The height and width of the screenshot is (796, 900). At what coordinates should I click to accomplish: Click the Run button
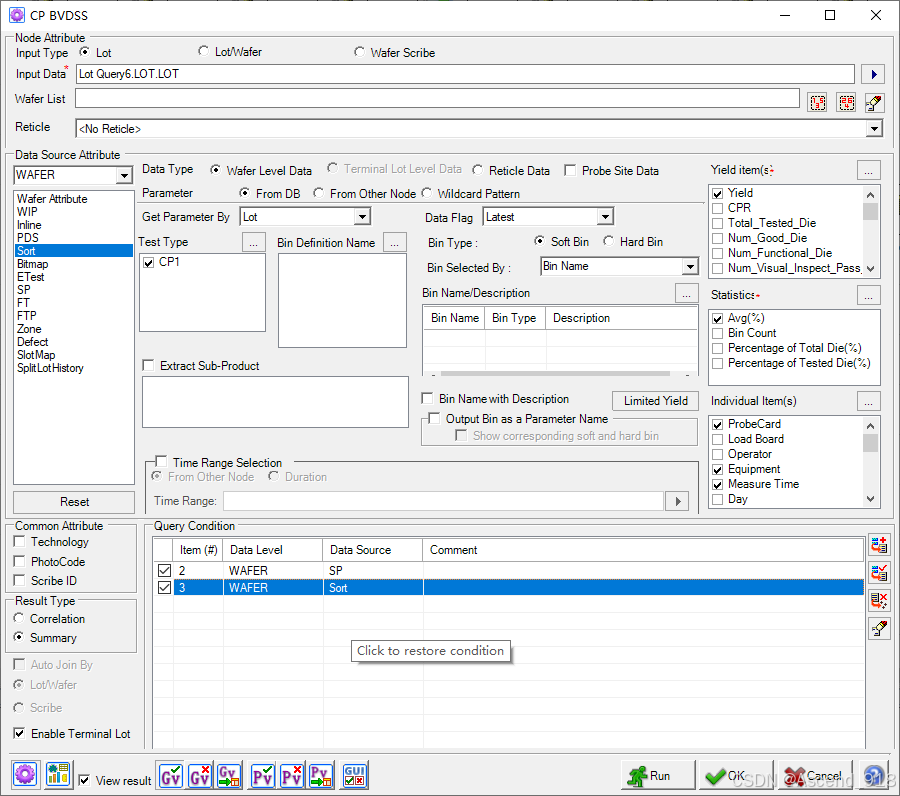click(658, 776)
